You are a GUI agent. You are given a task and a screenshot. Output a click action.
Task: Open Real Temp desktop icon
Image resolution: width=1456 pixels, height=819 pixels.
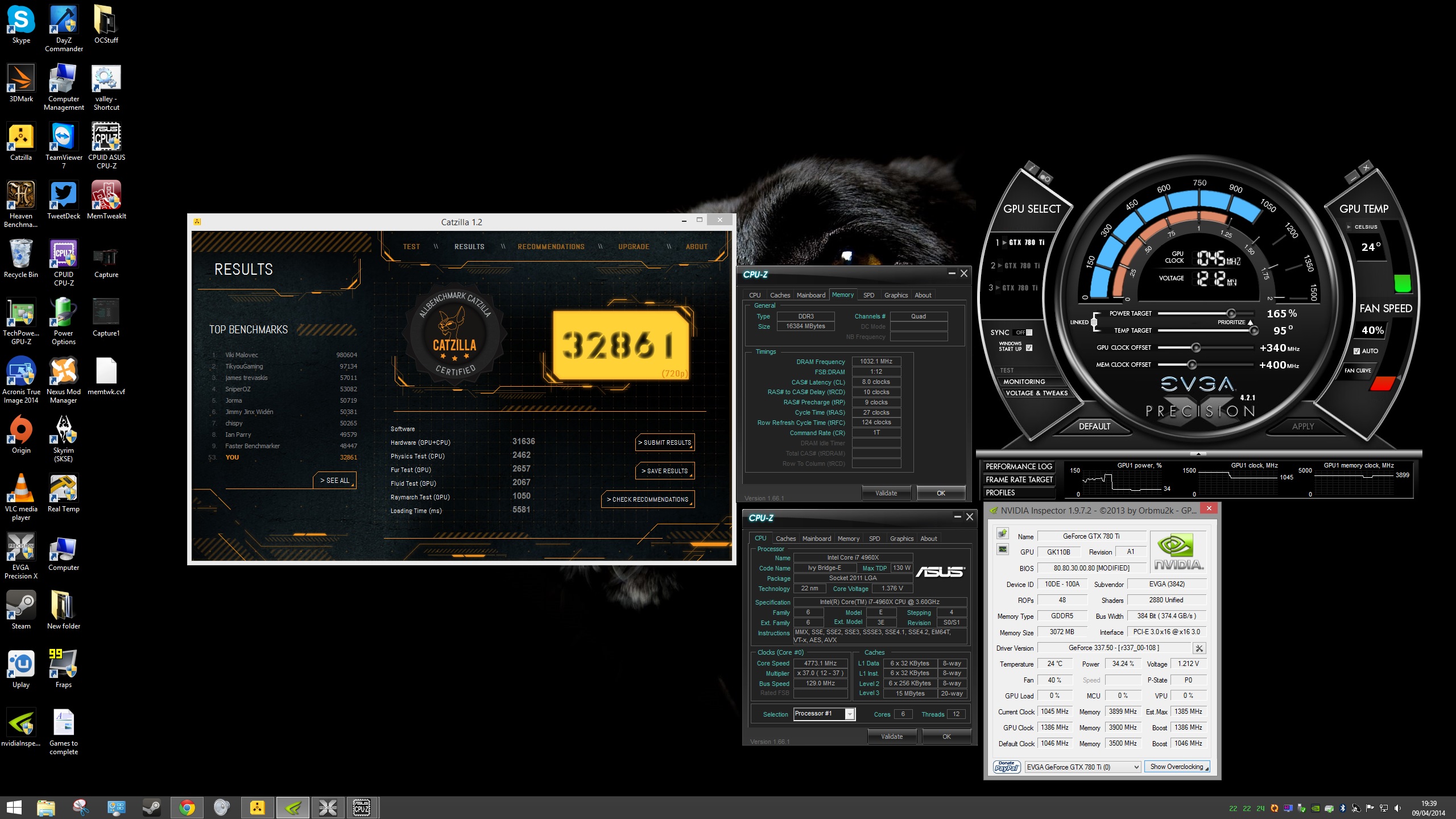tap(64, 493)
